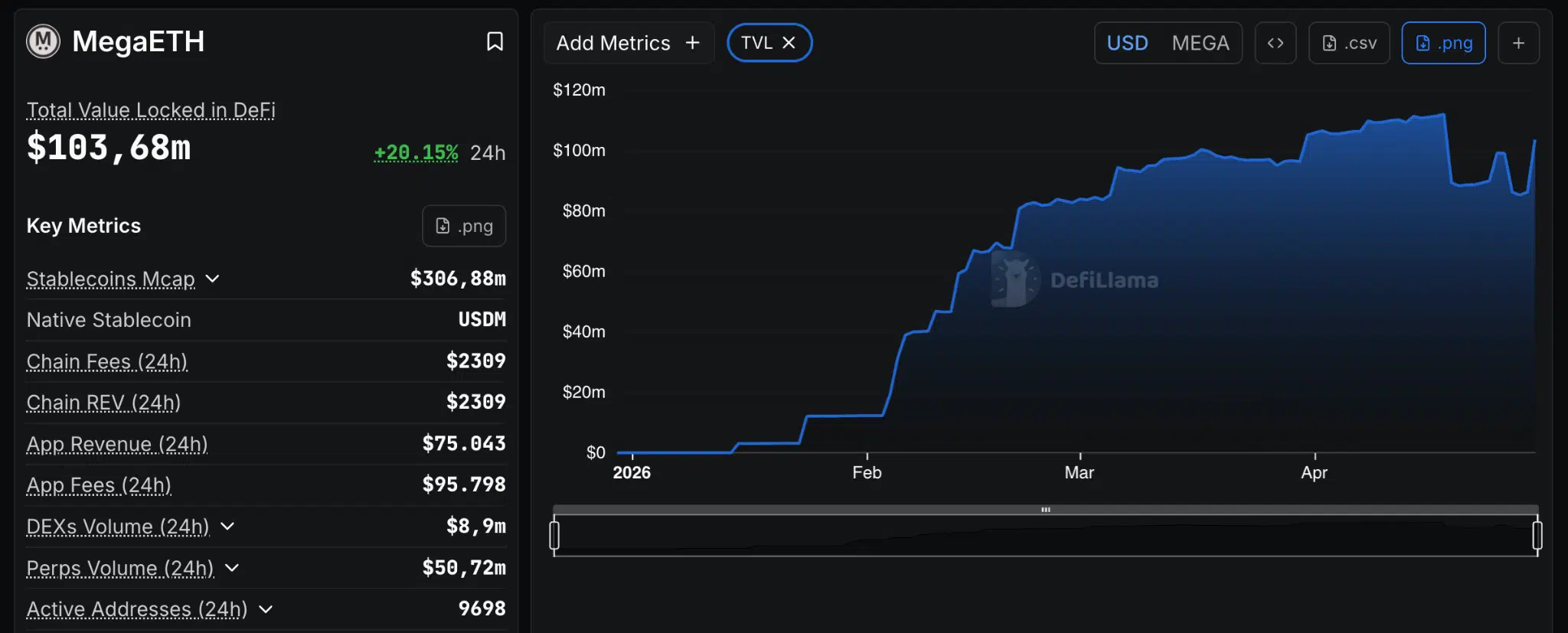Expand the DEXs Volume (24h) row
The image size is (1568, 633).
pyautogui.click(x=227, y=527)
